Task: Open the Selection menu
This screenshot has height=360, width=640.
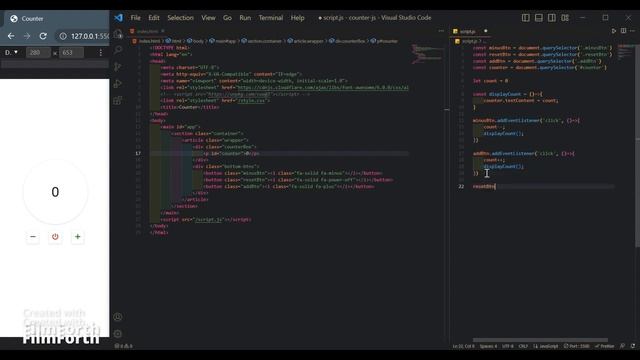Action: point(180,18)
